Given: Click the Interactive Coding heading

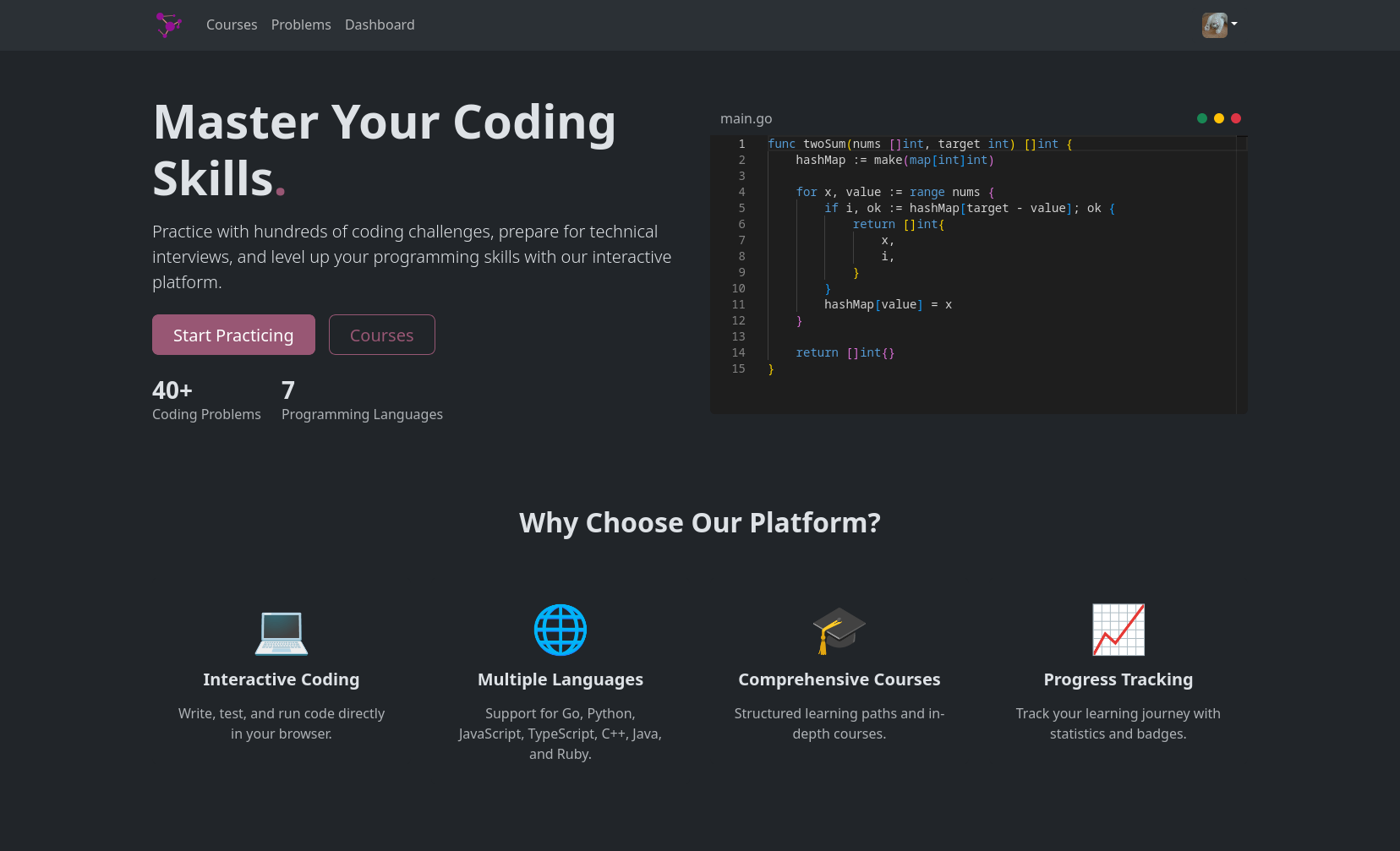Looking at the screenshot, I should (x=282, y=679).
